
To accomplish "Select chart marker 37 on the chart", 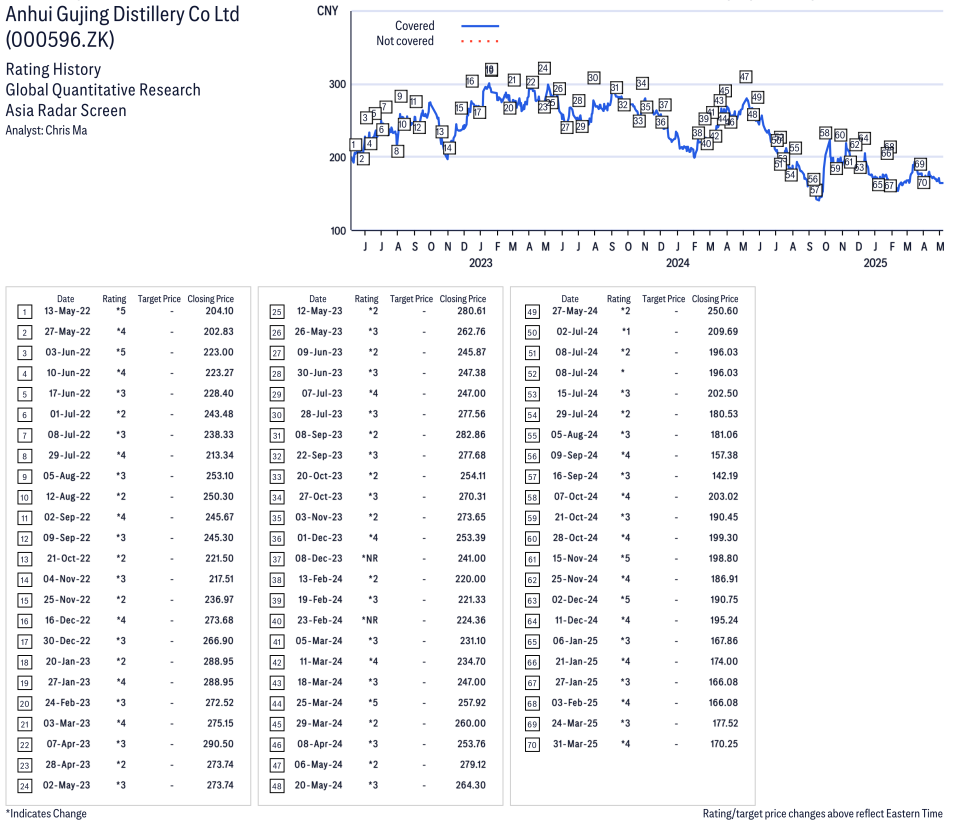I will [664, 105].
